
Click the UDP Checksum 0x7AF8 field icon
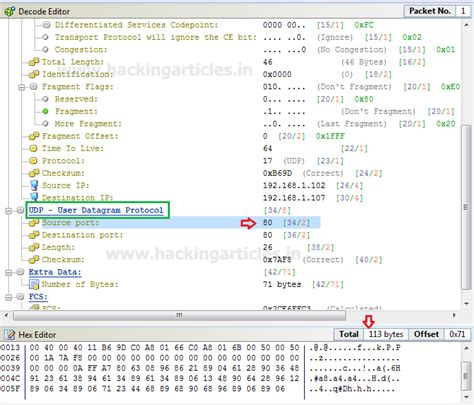34,259
